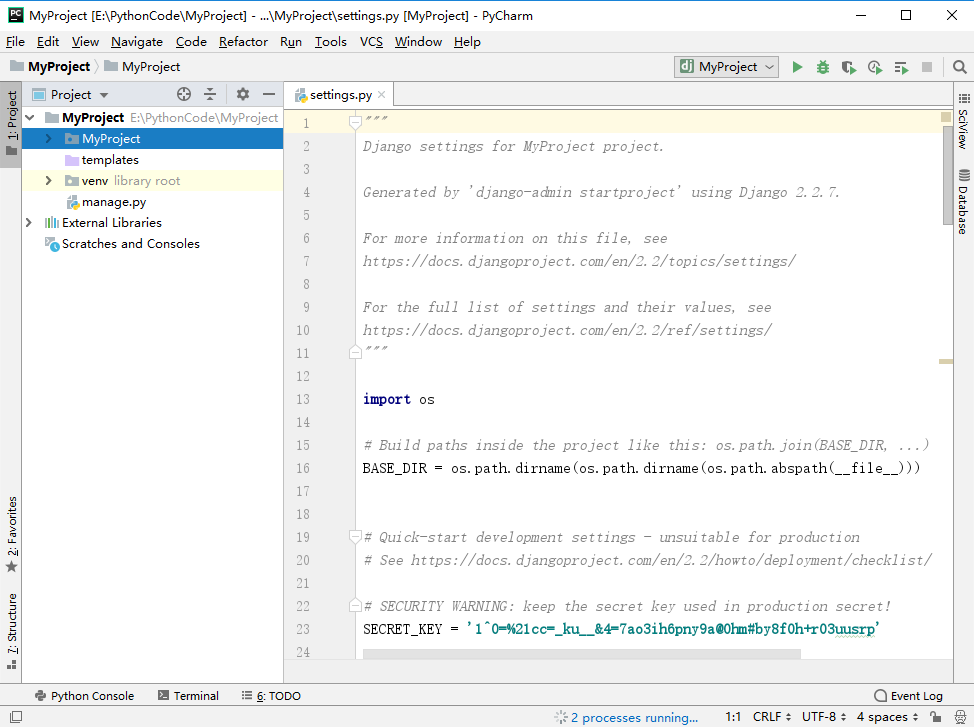Open the Event Log
This screenshot has width=974, height=727.
click(x=908, y=696)
